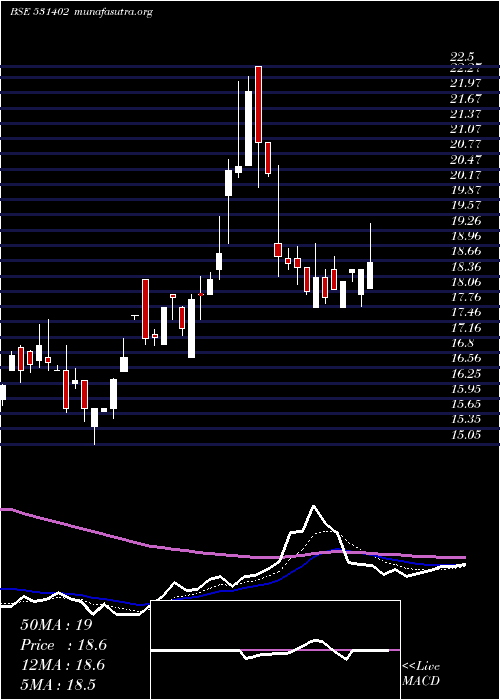The image size is (500, 700).
Task: Click the 19.57 price level label
Action: (466, 205)
